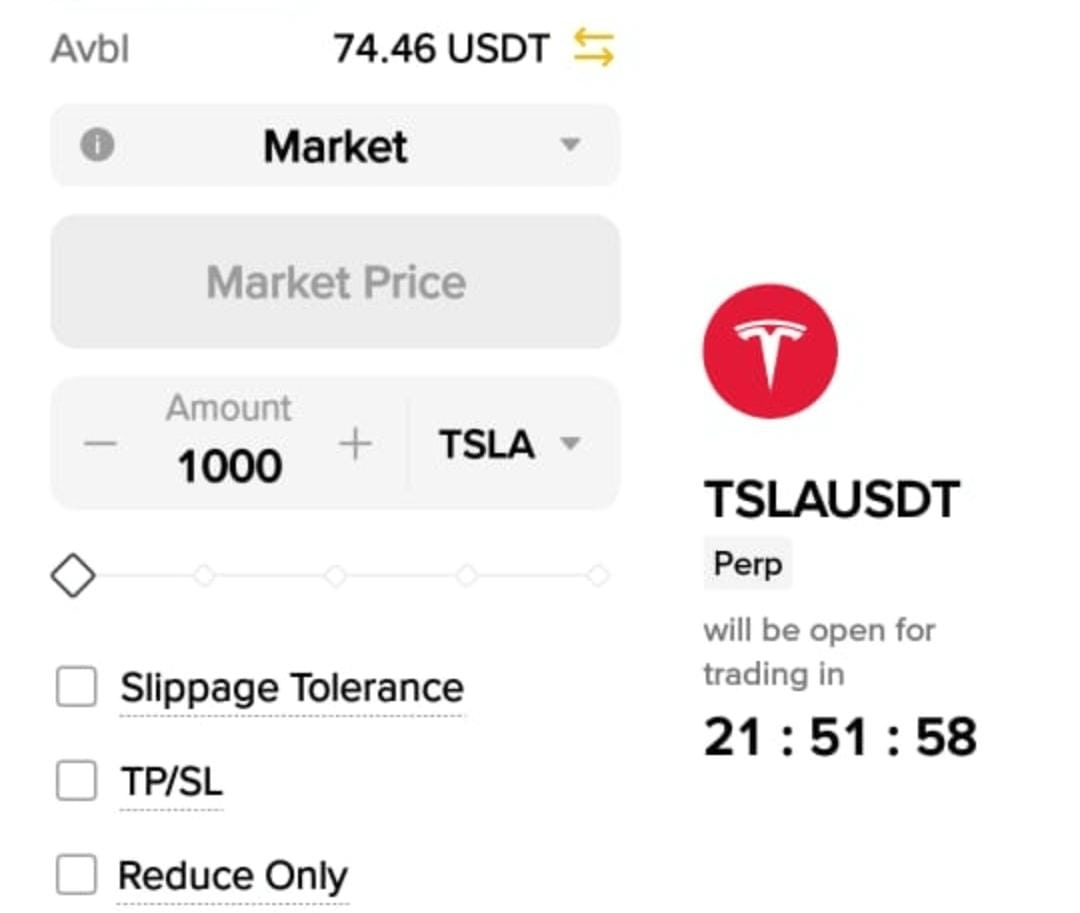Set slider to the second diamond marker
The height and width of the screenshot is (913, 1080).
[204, 576]
